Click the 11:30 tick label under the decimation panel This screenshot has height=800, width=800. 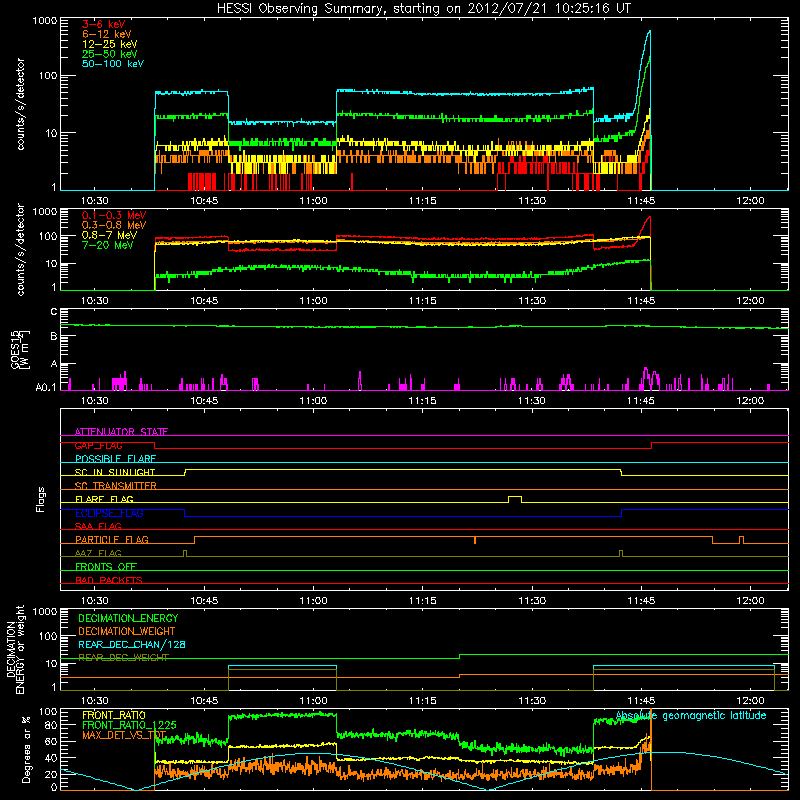tap(532, 701)
